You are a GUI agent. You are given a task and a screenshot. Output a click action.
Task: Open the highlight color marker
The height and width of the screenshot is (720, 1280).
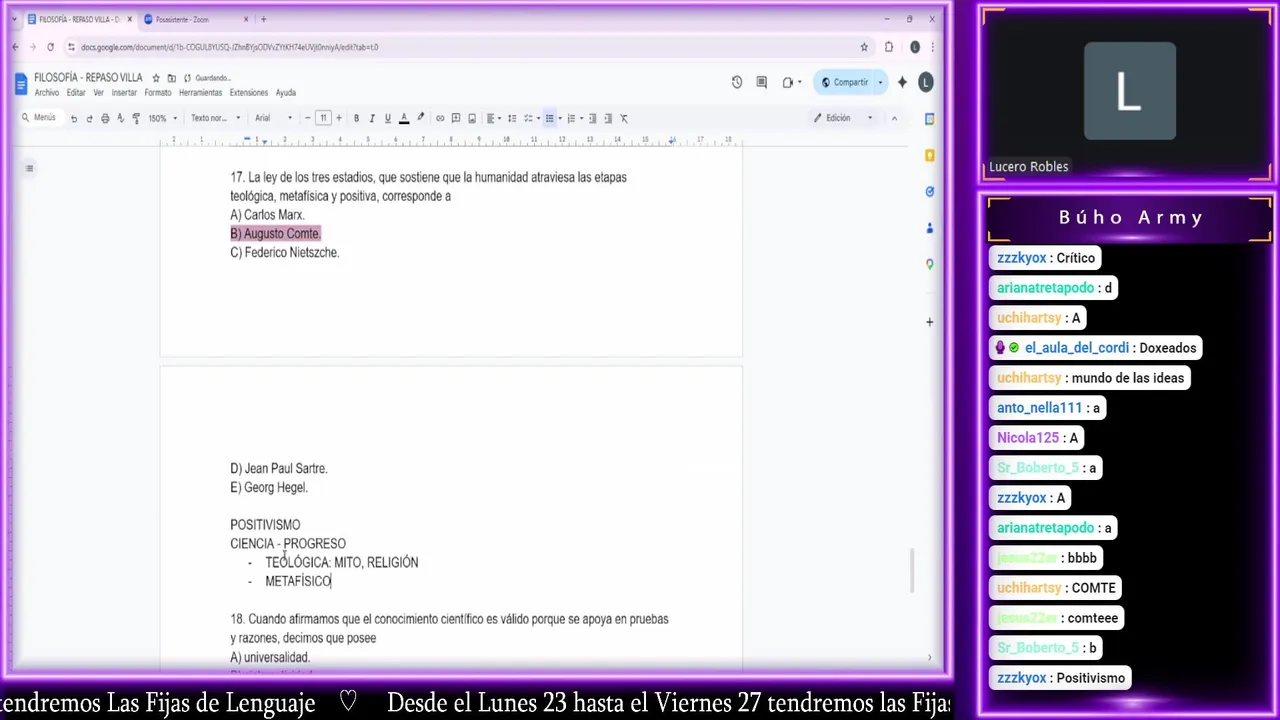pos(420,118)
